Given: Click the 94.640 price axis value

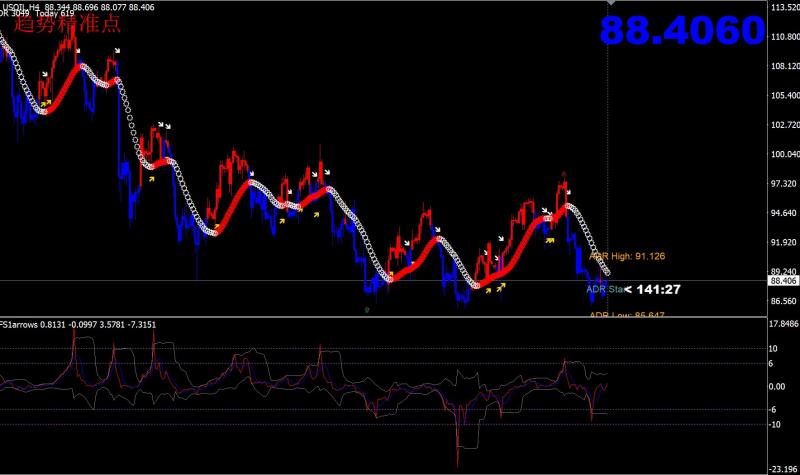Looking at the screenshot, I should coord(783,213).
